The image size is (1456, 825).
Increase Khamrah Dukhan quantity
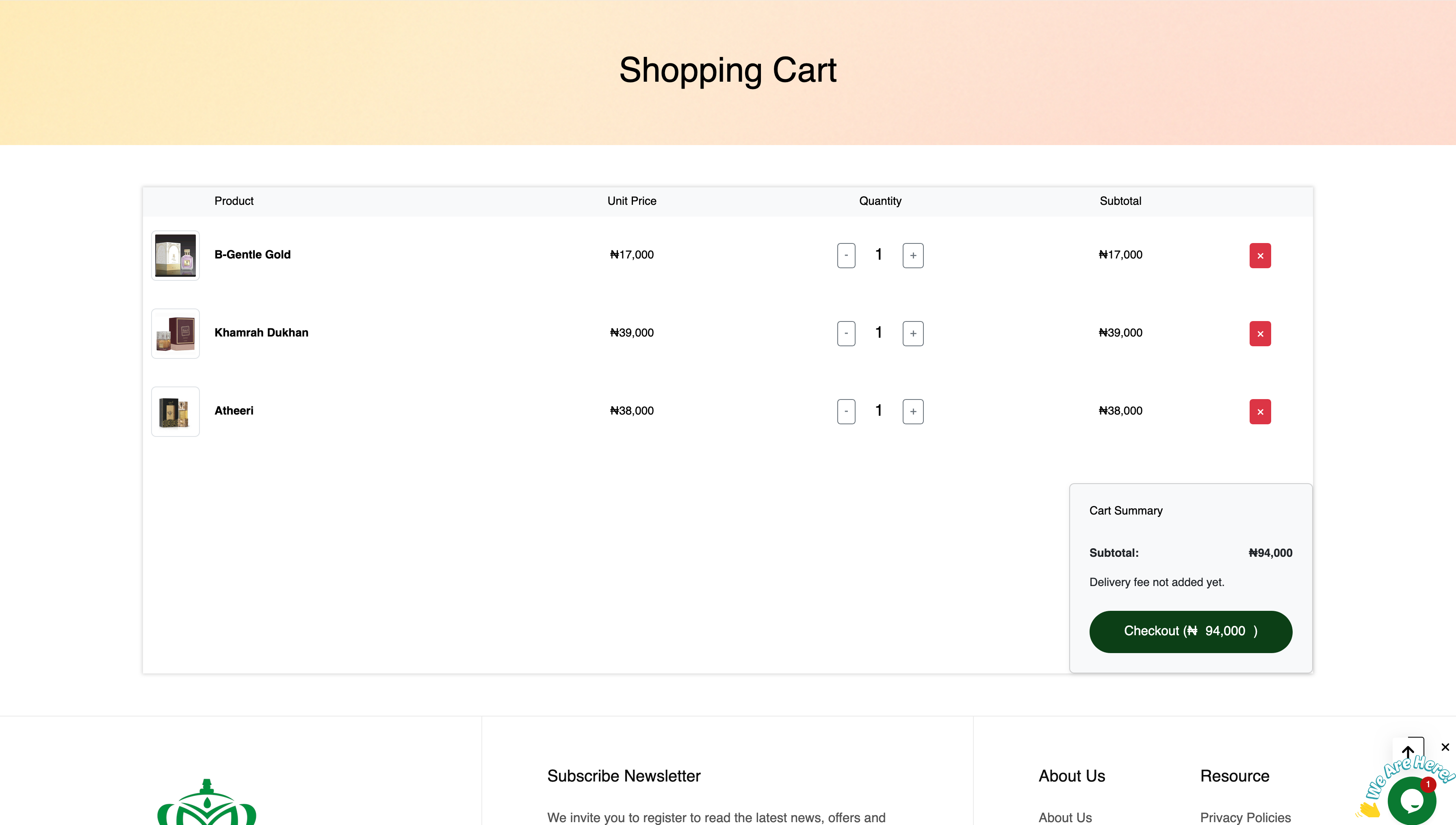click(x=912, y=334)
